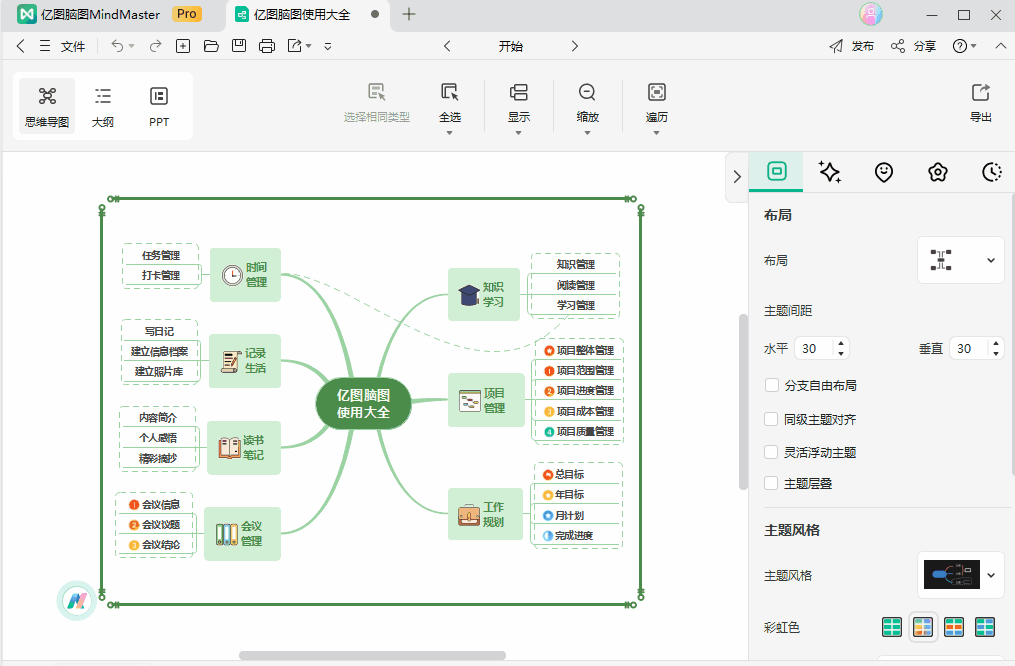Switch to PPT view mode

tap(159, 106)
